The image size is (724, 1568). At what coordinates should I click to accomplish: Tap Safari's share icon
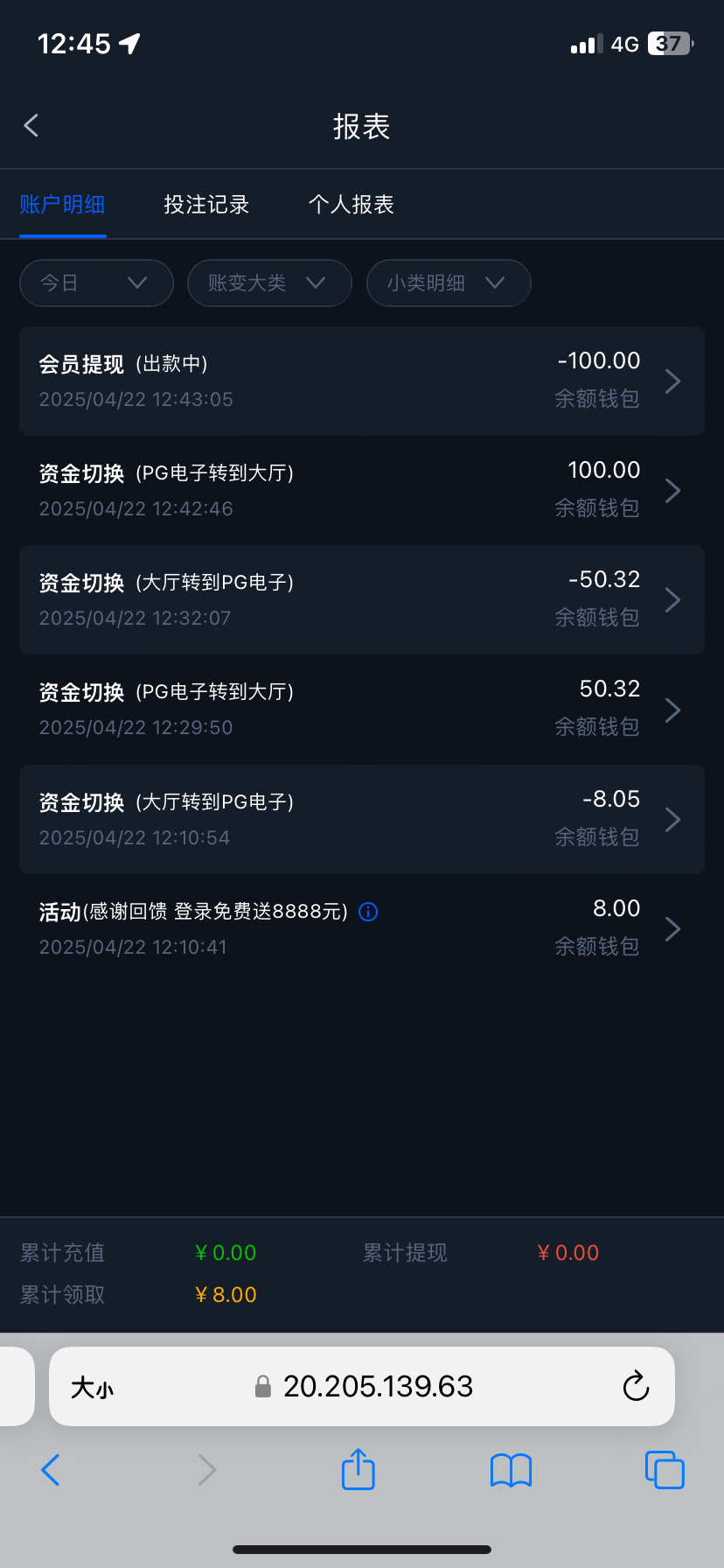point(358,1469)
